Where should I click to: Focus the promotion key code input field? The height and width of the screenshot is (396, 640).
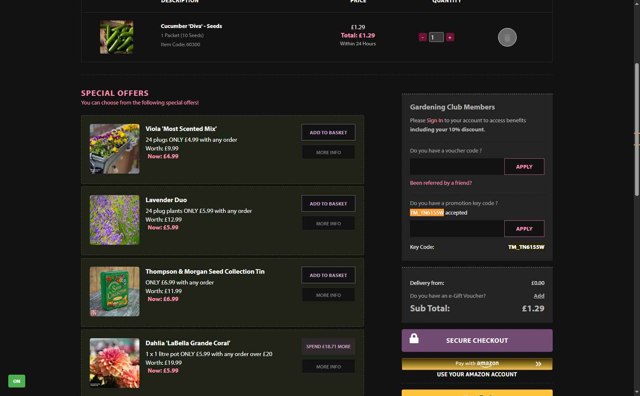457,229
